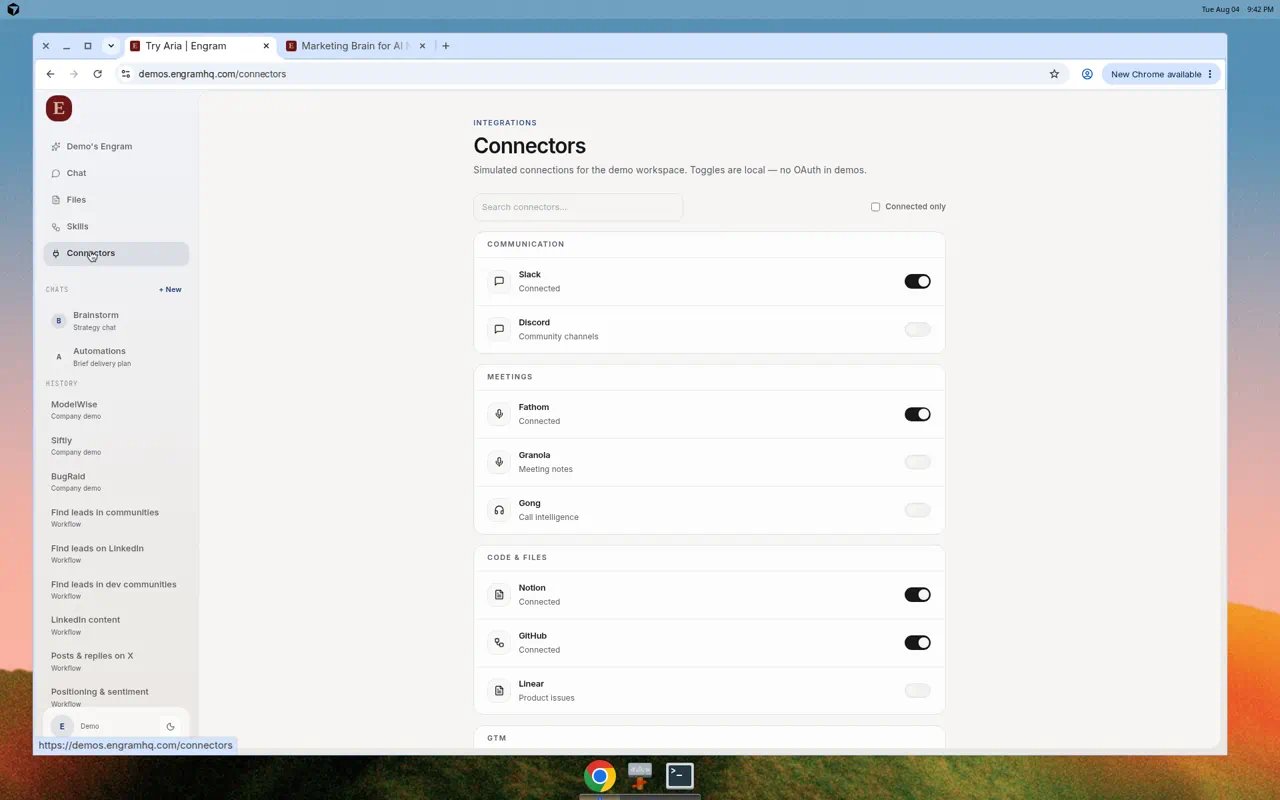This screenshot has width=1280, height=800.
Task: Click the address bar URL
Action: coord(212,74)
